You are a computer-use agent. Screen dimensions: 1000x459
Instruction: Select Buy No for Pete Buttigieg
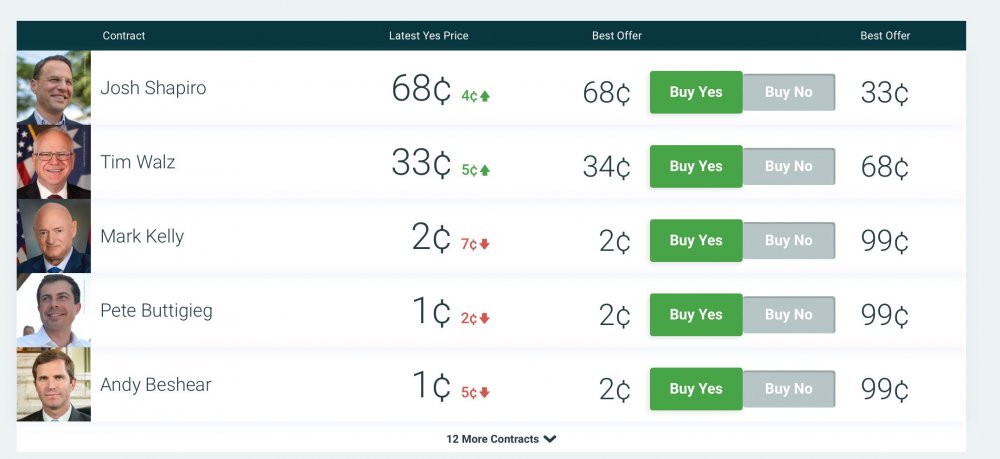(789, 314)
